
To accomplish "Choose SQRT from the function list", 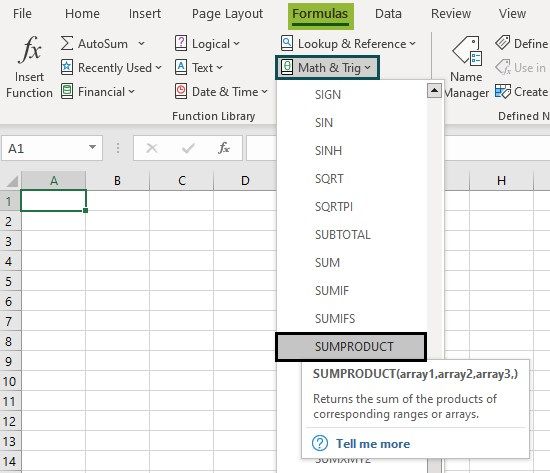I will point(352,179).
